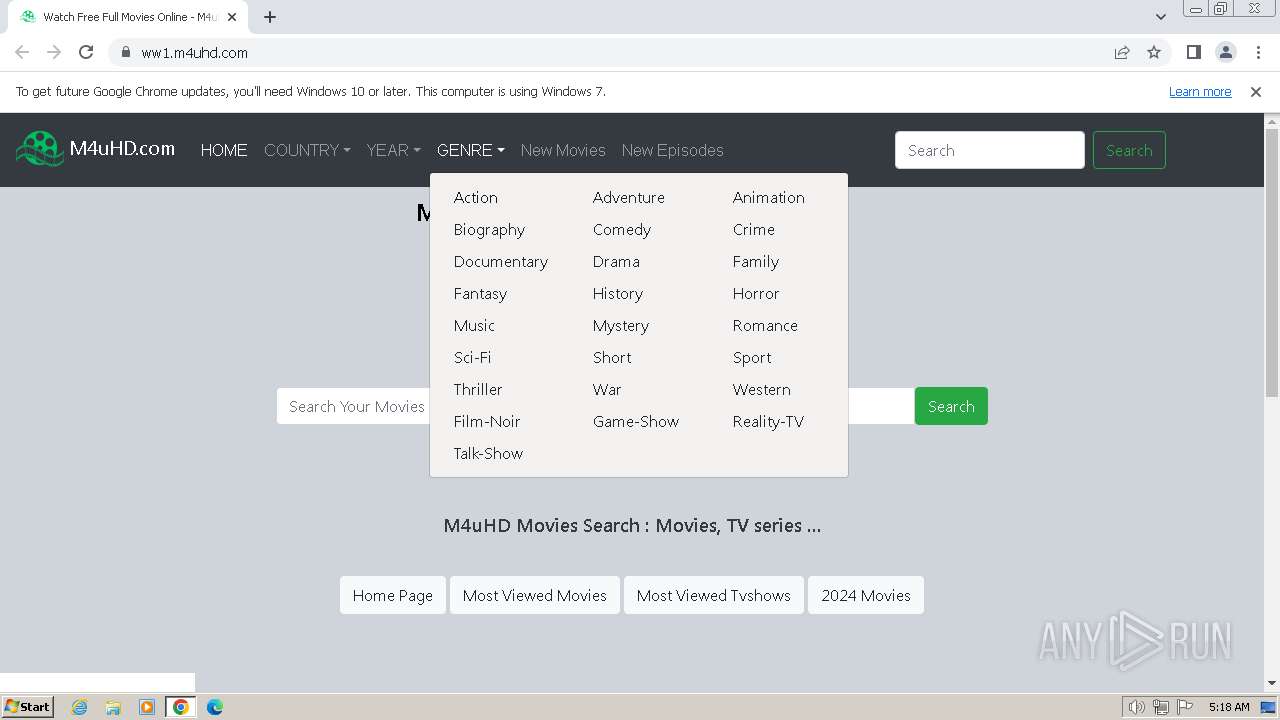Viewport: 1280px width, 720px height.
Task: Expand the COUNTRY dropdown menu
Action: pos(307,150)
